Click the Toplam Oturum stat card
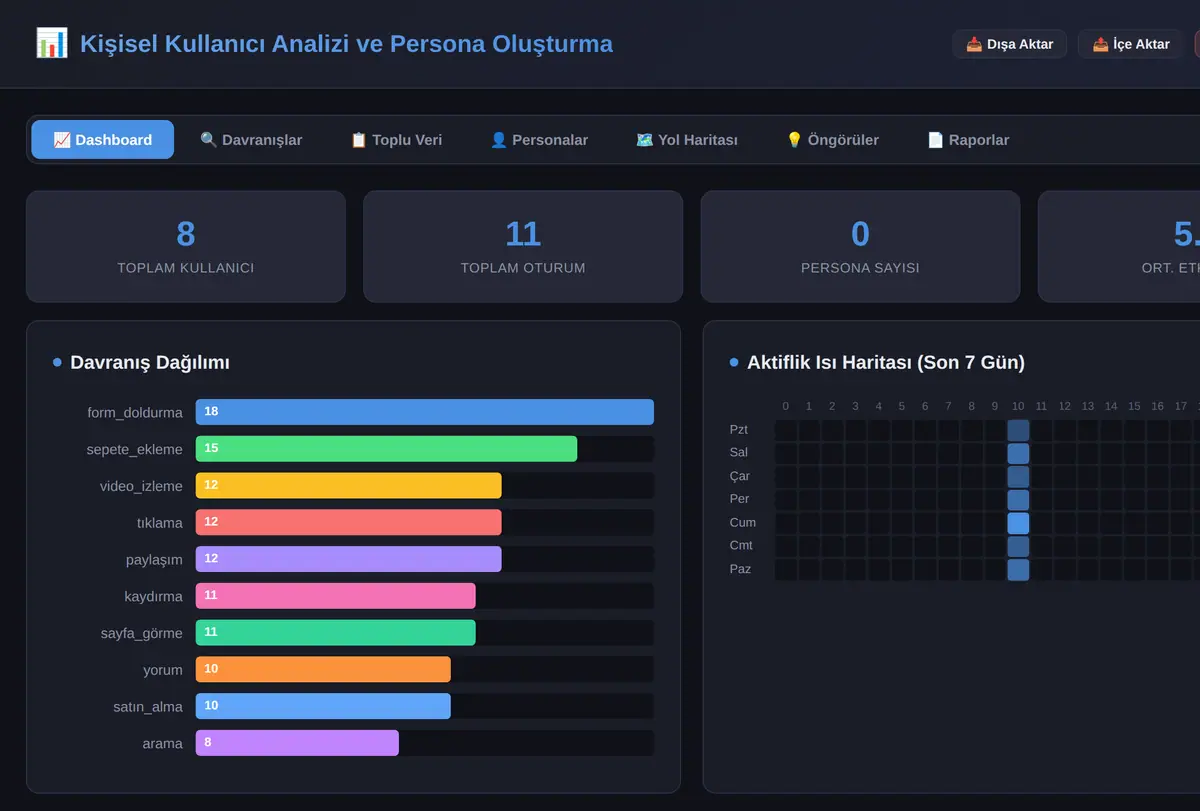 click(523, 247)
